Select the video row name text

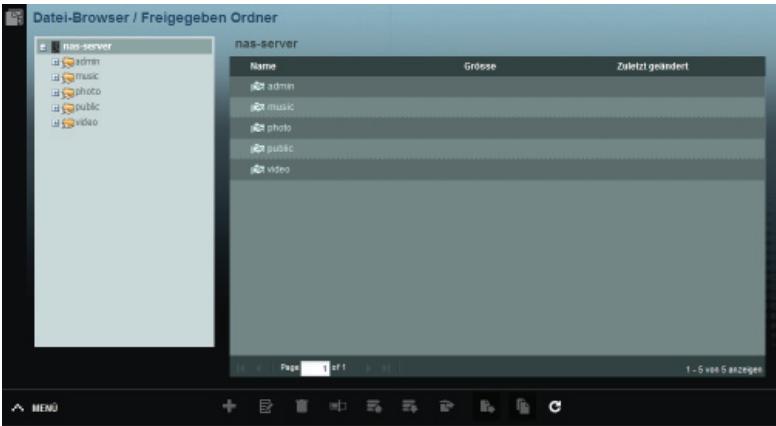pos(279,169)
